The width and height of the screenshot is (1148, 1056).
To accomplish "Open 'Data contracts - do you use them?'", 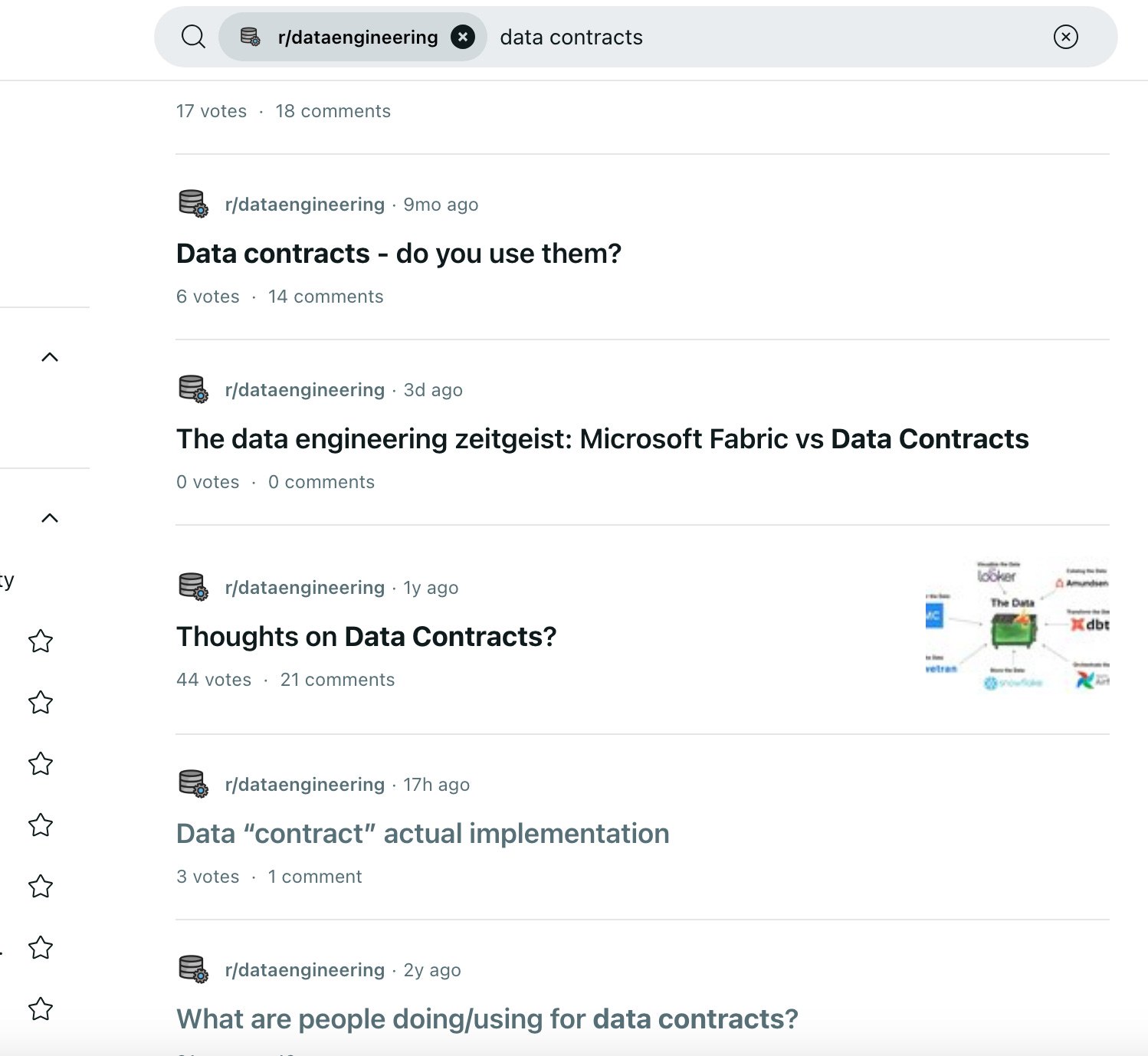I will point(399,253).
